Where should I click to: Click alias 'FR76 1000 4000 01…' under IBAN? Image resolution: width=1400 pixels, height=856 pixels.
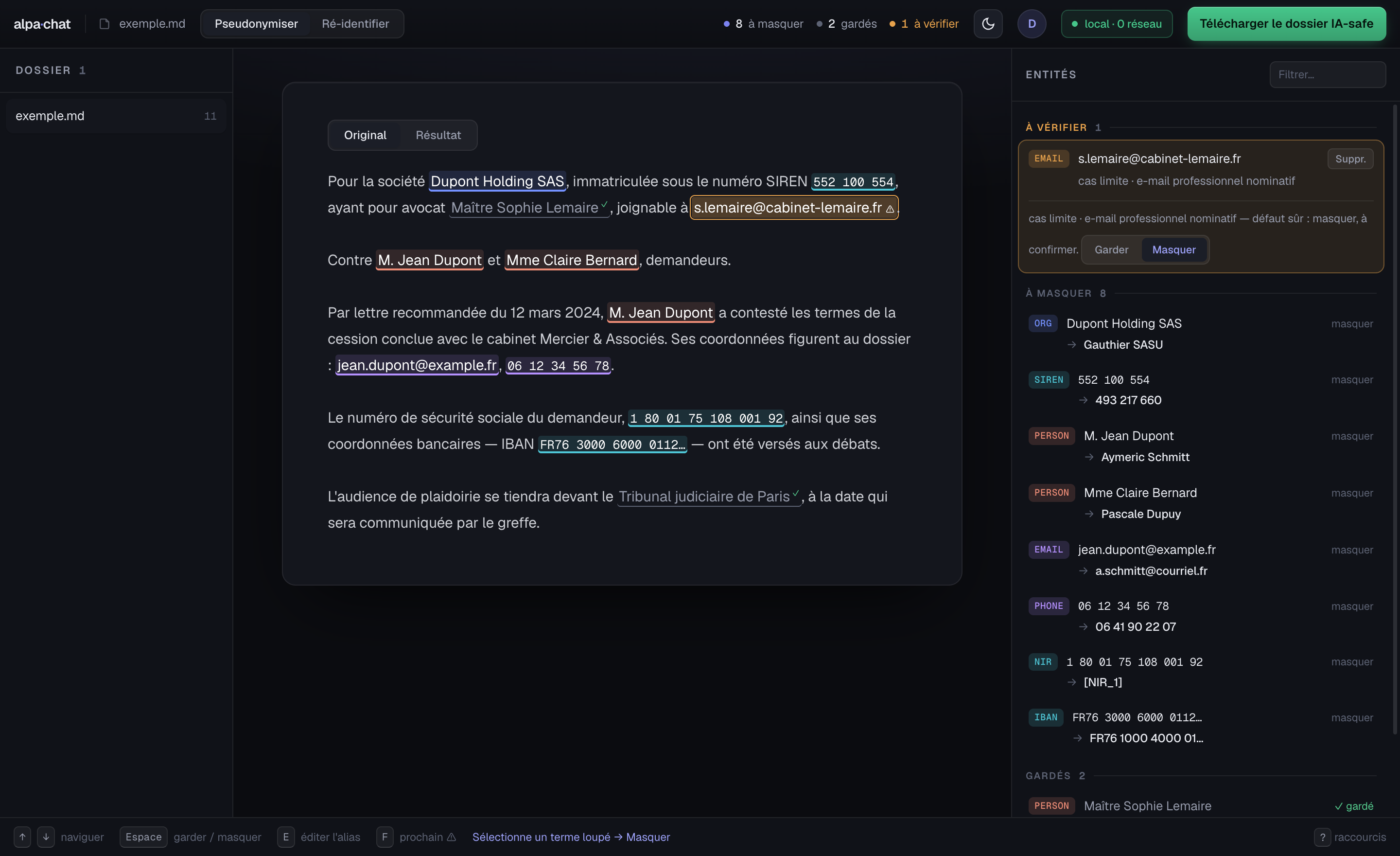pyautogui.click(x=1146, y=738)
